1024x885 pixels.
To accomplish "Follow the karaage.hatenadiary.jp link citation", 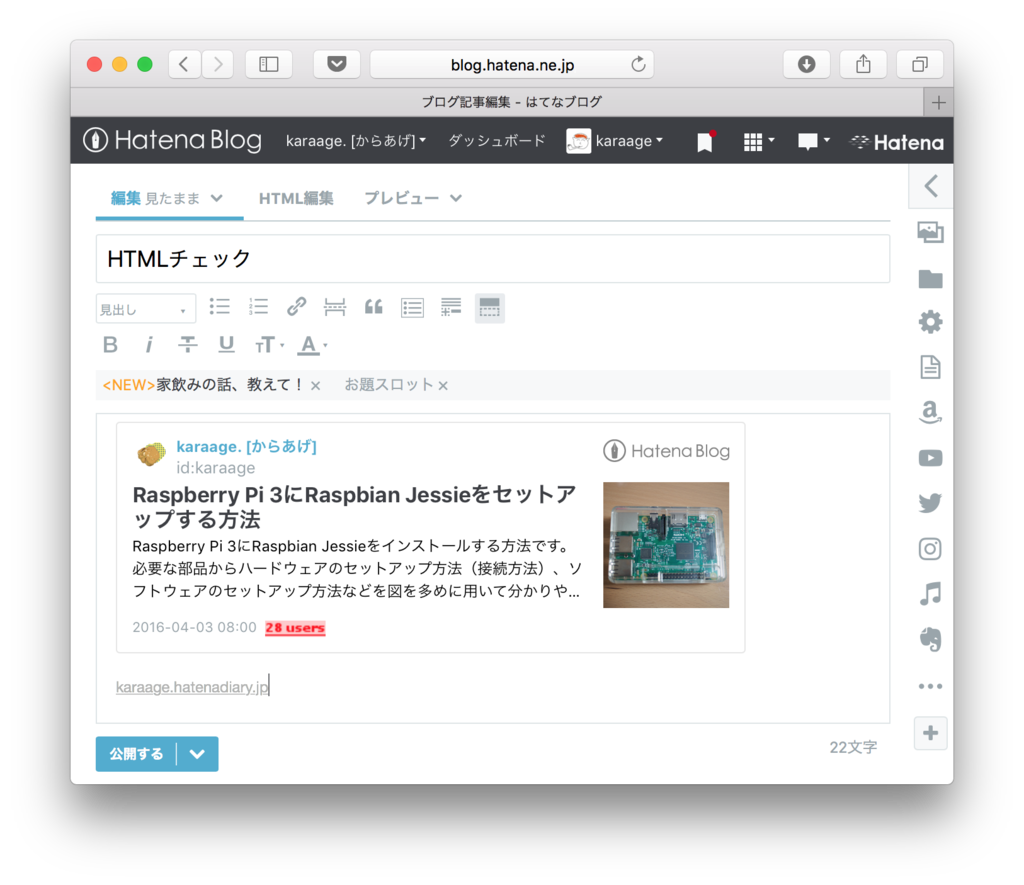I will click(190, 685).
